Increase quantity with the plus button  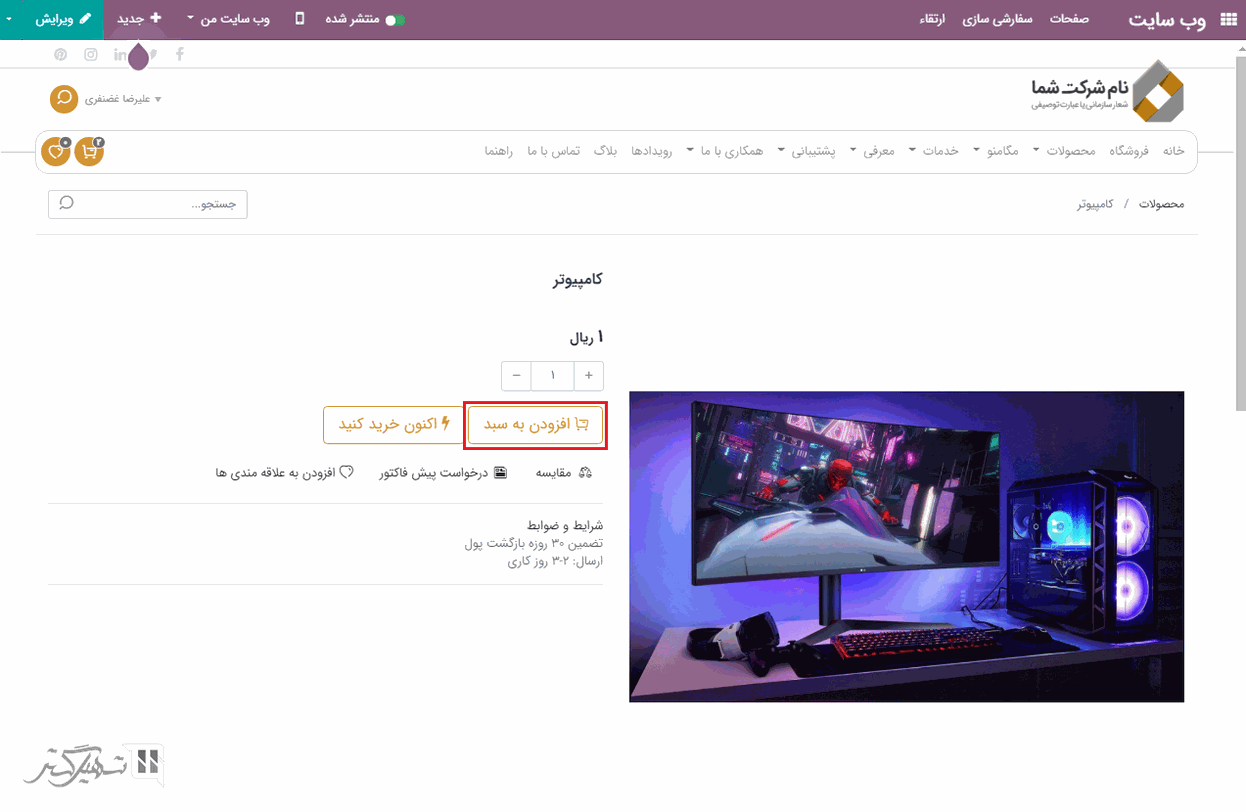pyautogui.click(x=589, y=375)
